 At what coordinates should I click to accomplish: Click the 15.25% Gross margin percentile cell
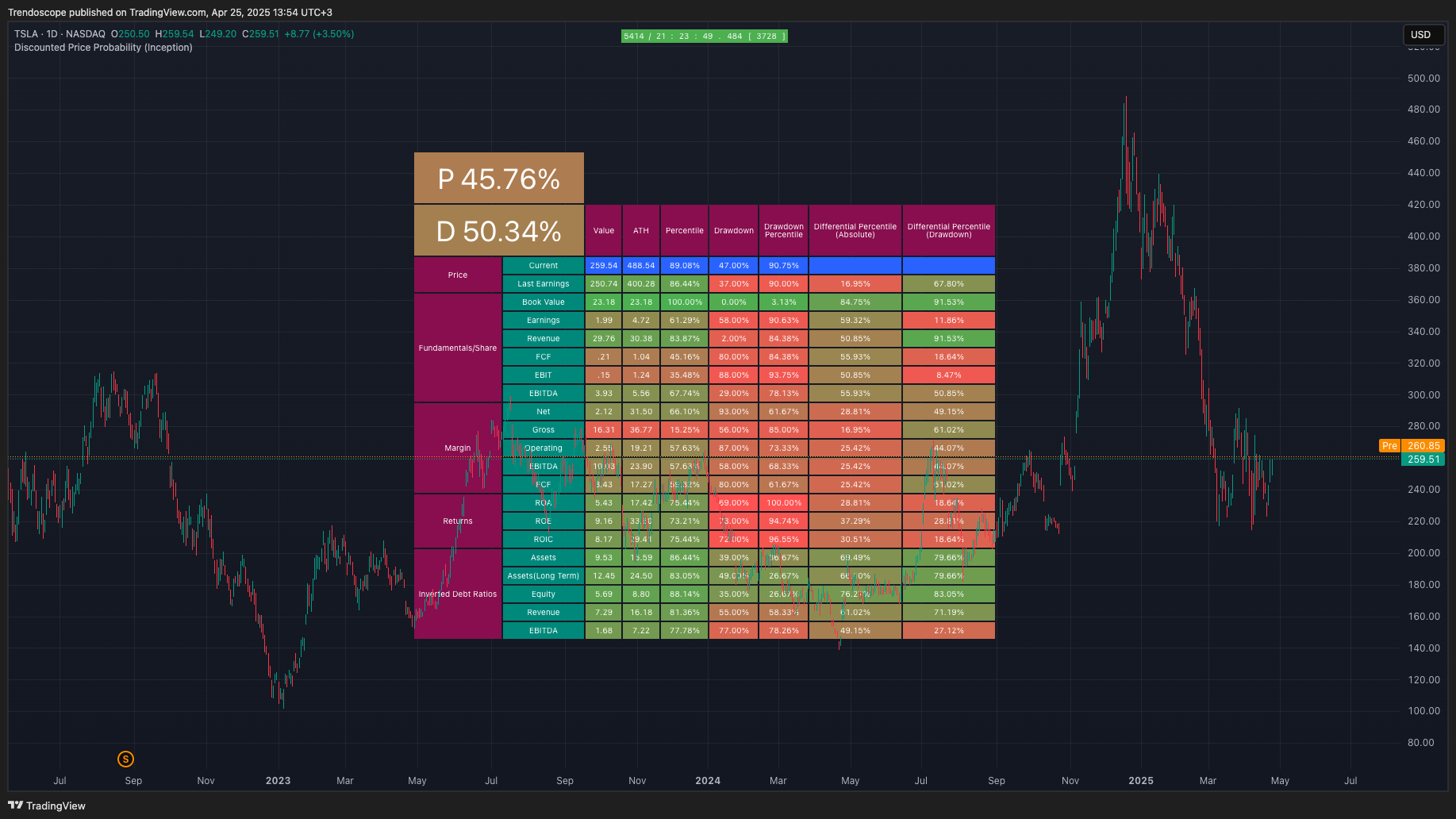pos(685,430)
